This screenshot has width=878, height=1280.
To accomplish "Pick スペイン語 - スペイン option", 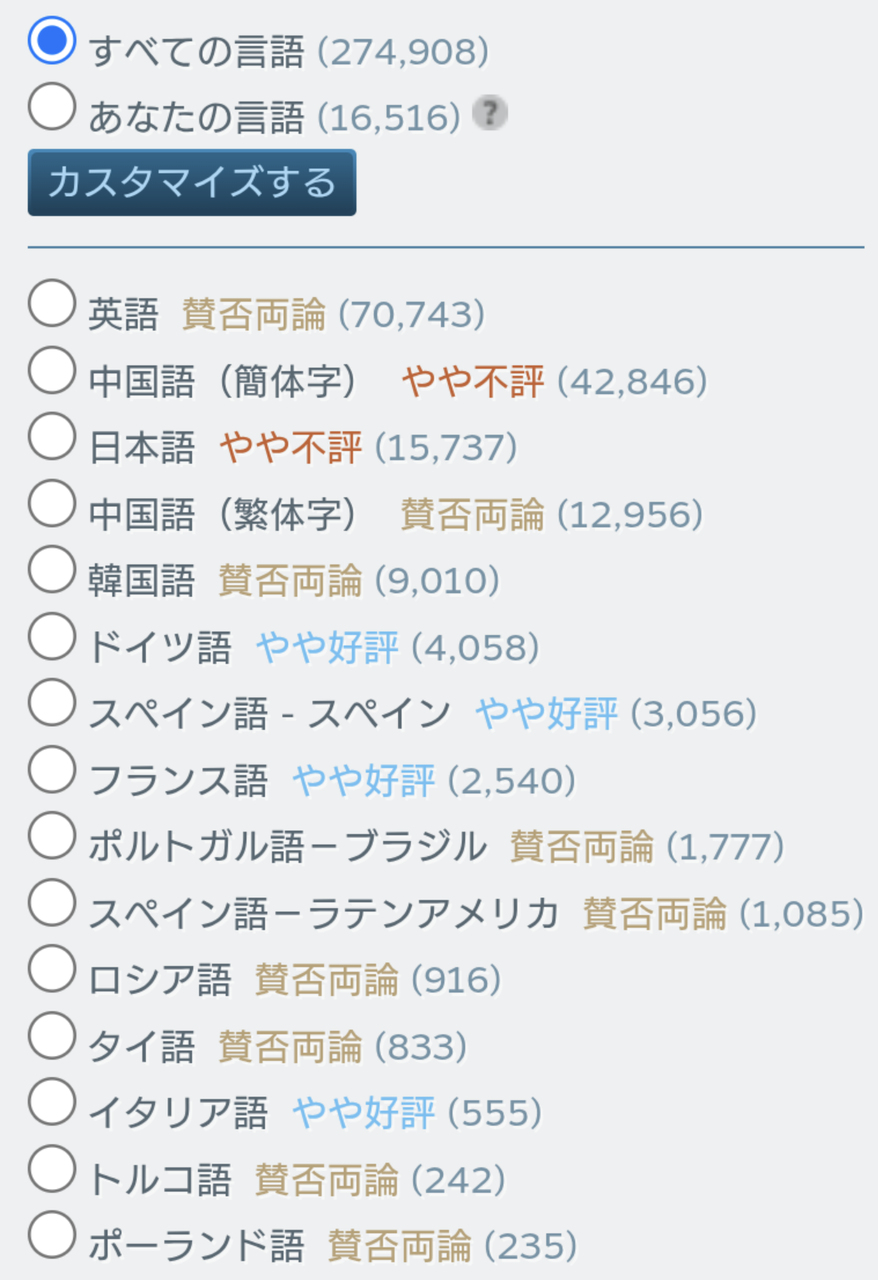I will [52, 703].
